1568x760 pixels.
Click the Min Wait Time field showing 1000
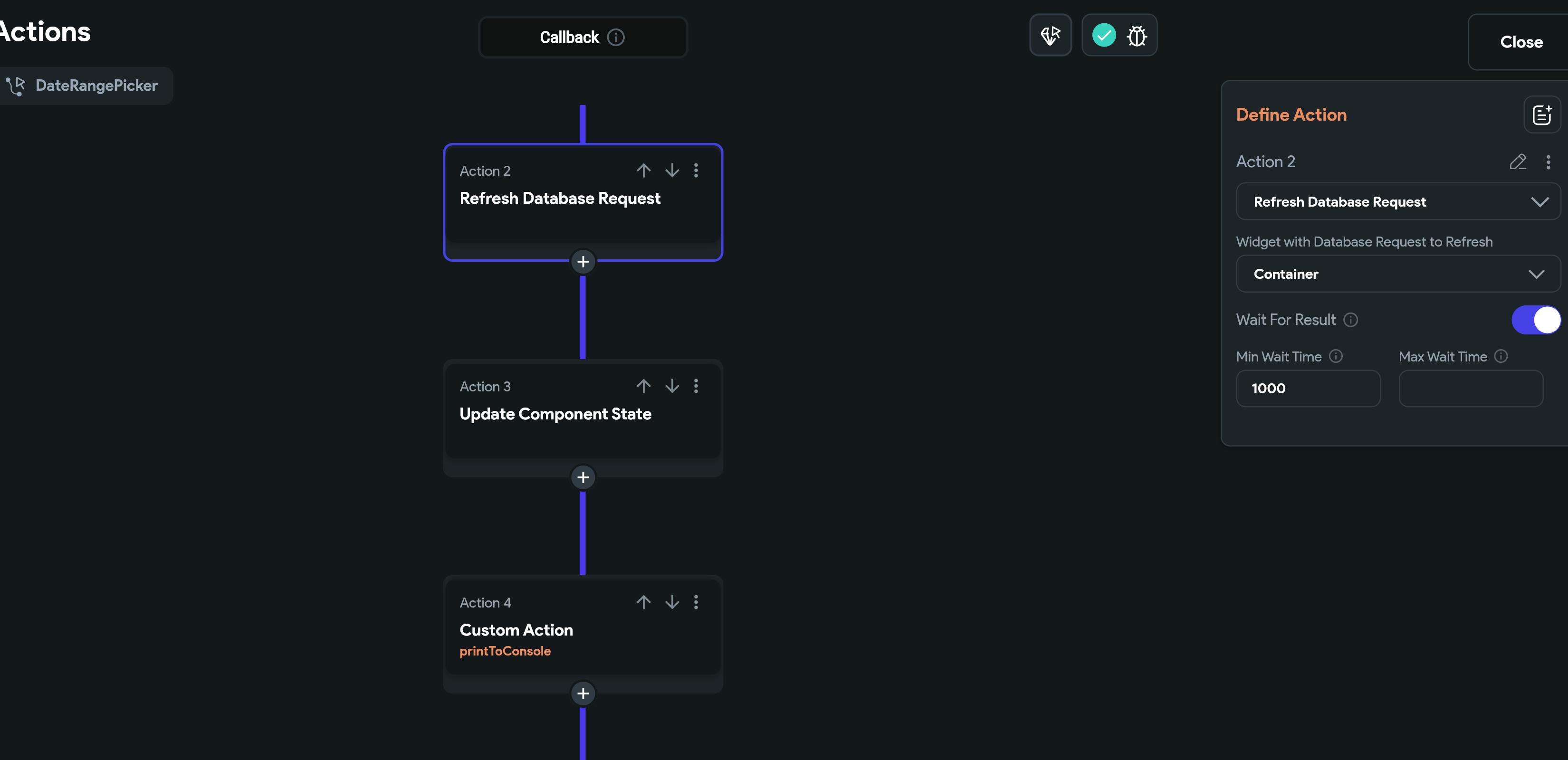point(1308,388)
